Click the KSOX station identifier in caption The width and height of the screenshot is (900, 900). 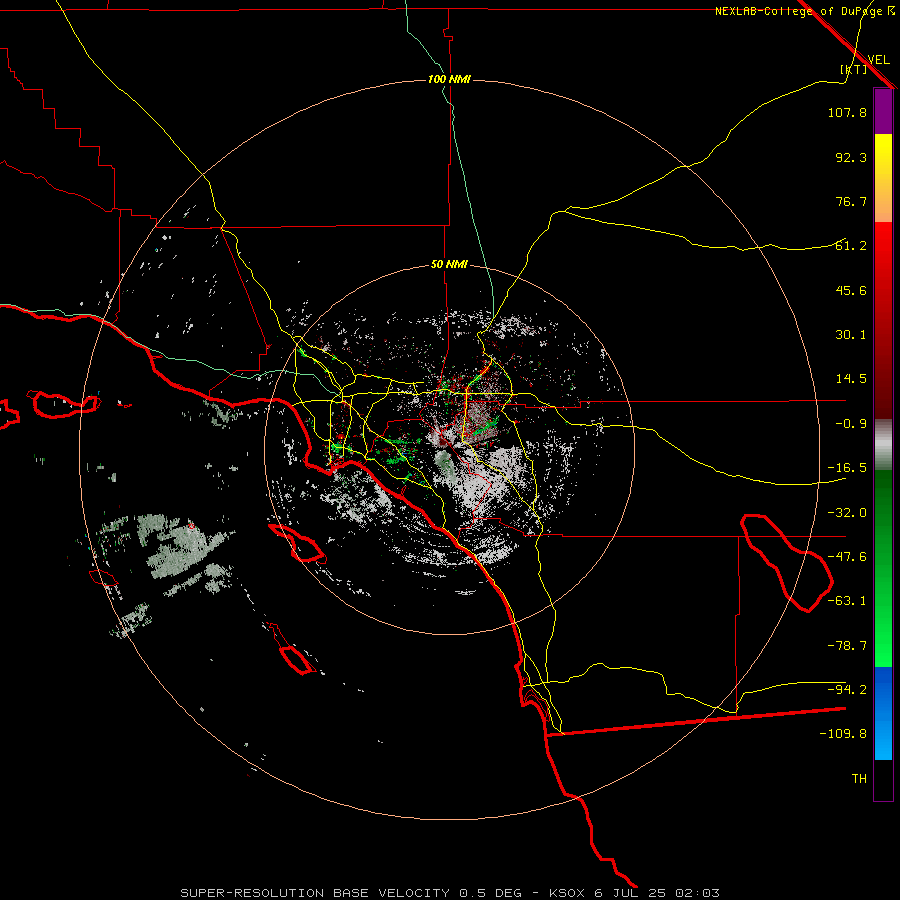(568, 893)
